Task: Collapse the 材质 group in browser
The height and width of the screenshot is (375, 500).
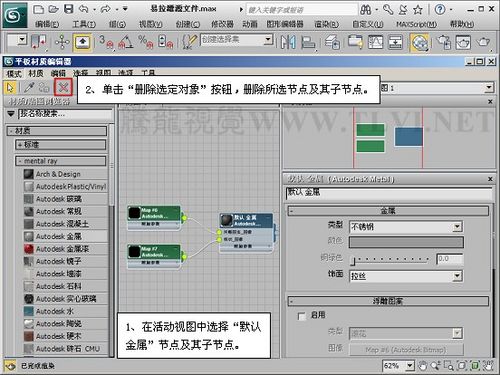Action: pos(57,131)
